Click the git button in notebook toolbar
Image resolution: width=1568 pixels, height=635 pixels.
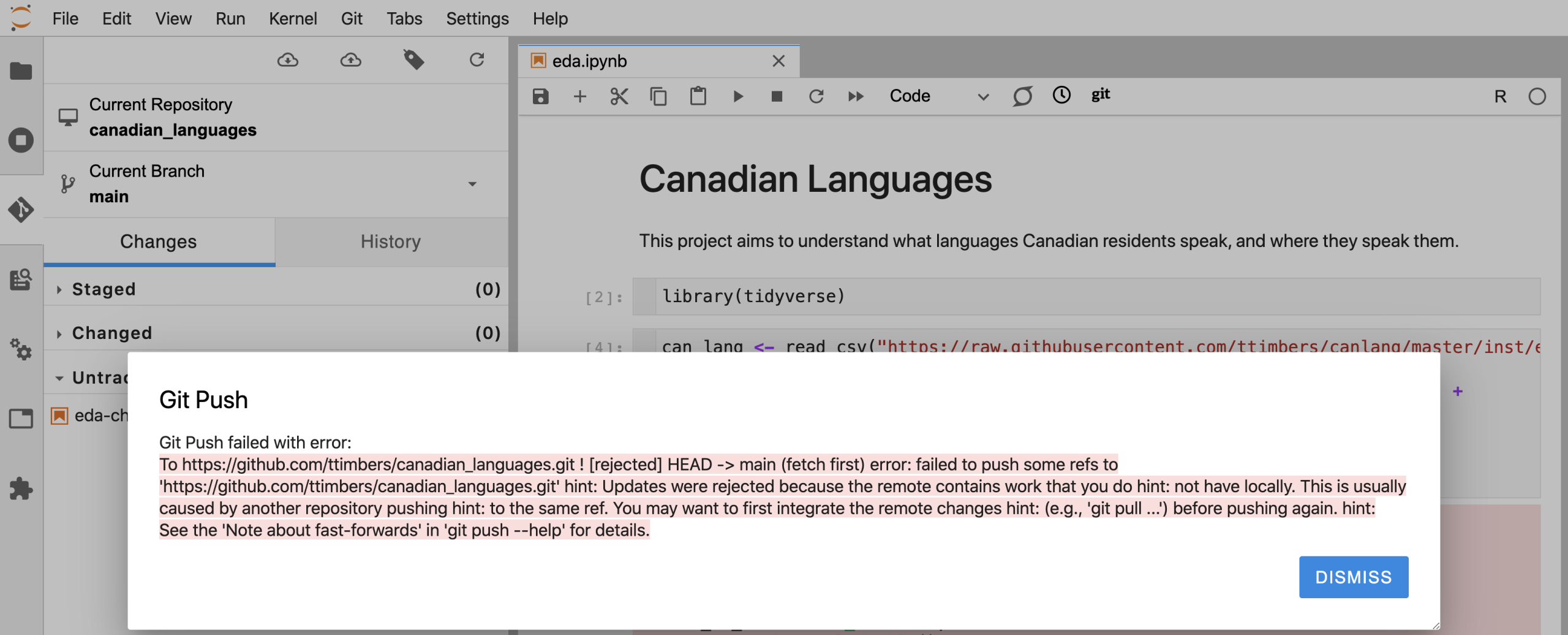point(1100,95)
